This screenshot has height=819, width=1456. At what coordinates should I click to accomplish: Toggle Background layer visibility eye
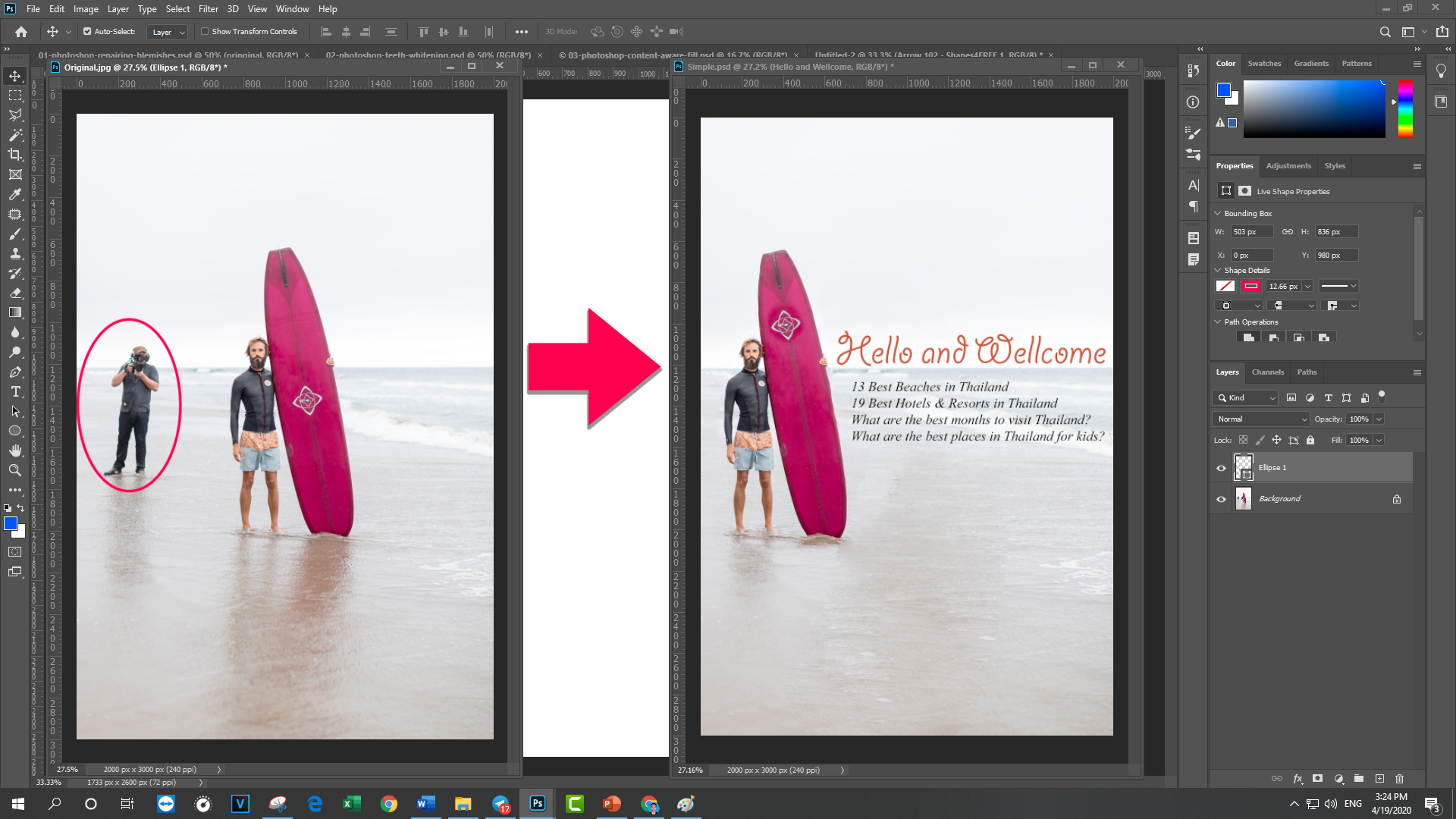(1221, 499)
